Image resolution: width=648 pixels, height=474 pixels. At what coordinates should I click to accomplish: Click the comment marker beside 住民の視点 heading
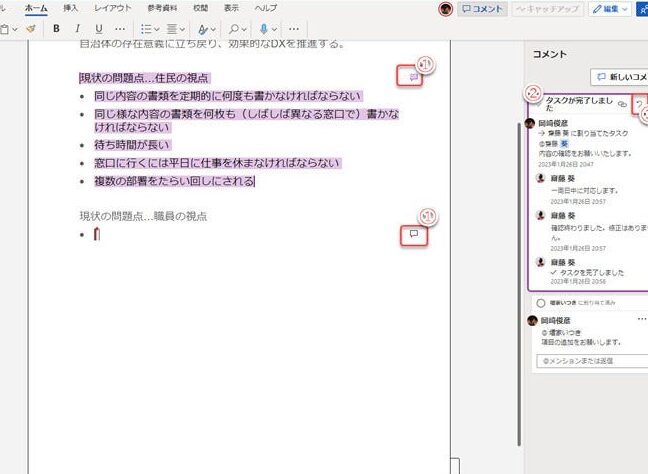(412, 78)
